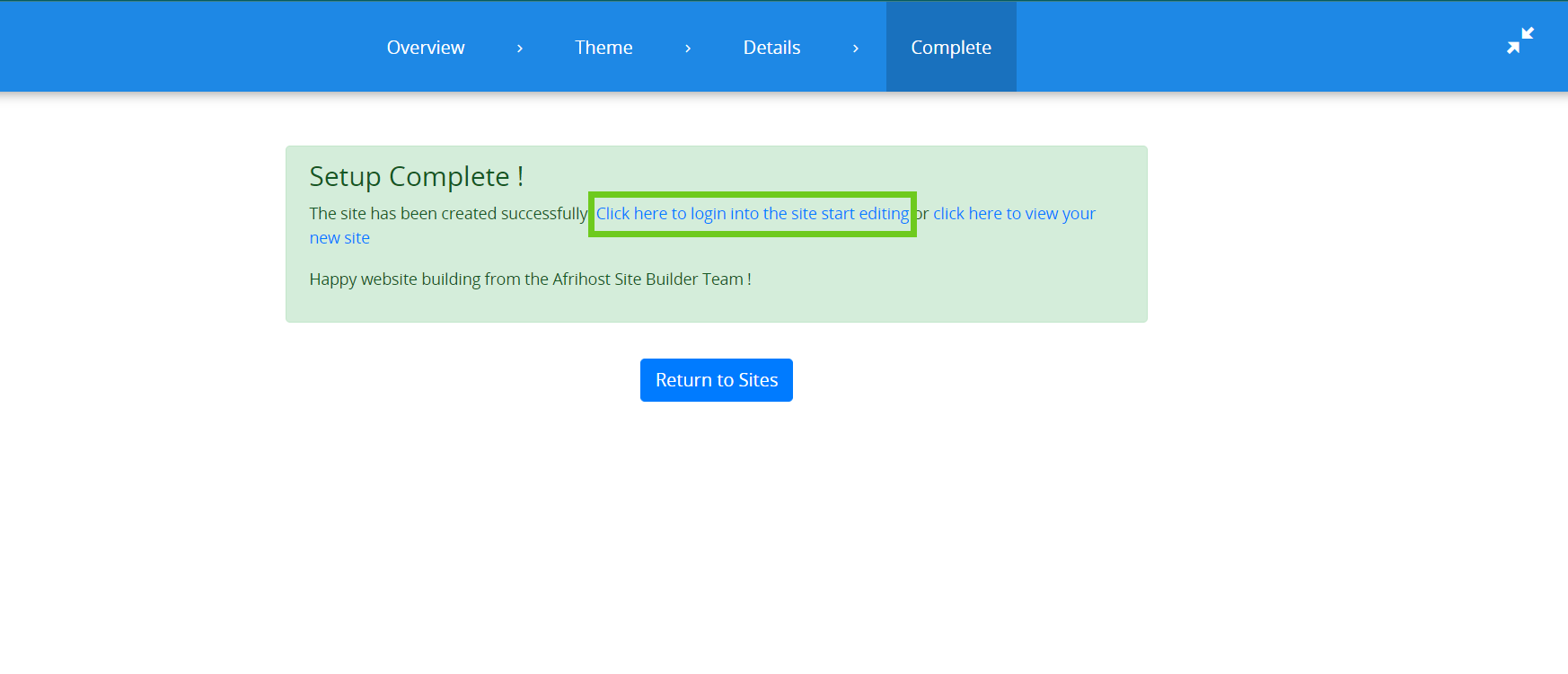Click the word 'or' between the two links
The width and height of the screenshot is (1568, 674).
coord(922,214)
